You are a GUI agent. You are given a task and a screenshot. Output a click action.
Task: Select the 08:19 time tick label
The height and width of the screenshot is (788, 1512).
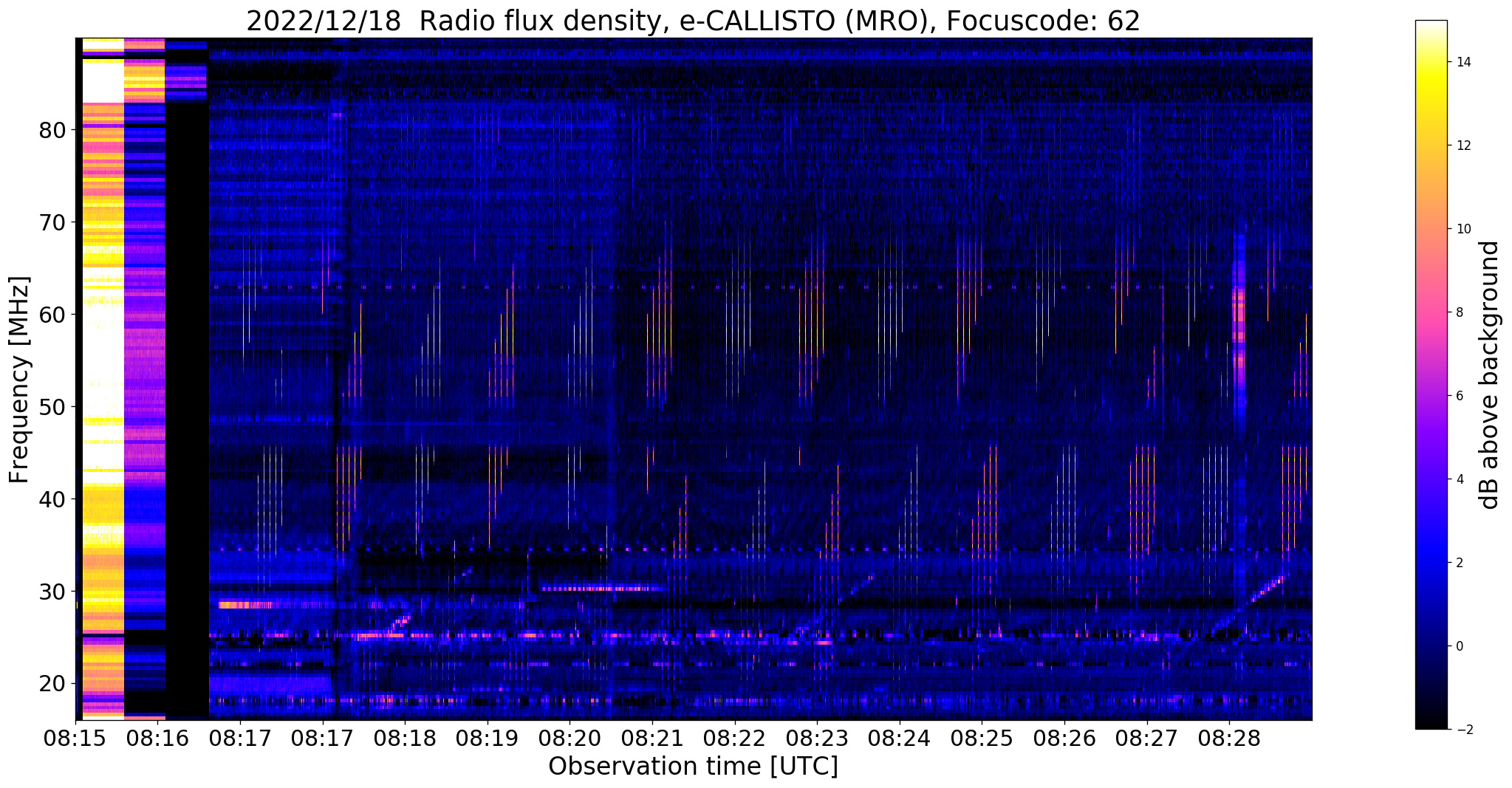(x=487, y=739)
